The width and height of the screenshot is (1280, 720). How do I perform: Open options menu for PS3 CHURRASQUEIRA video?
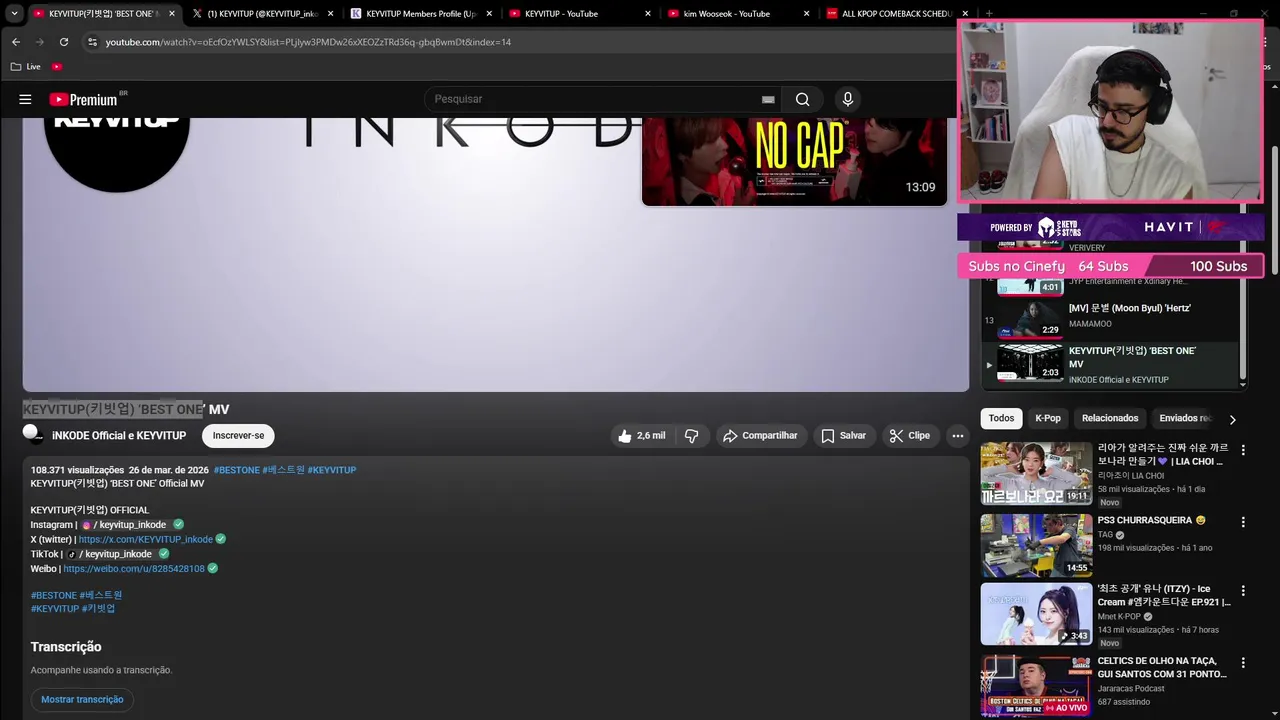pyautogui.click(x=1243, y=522)
